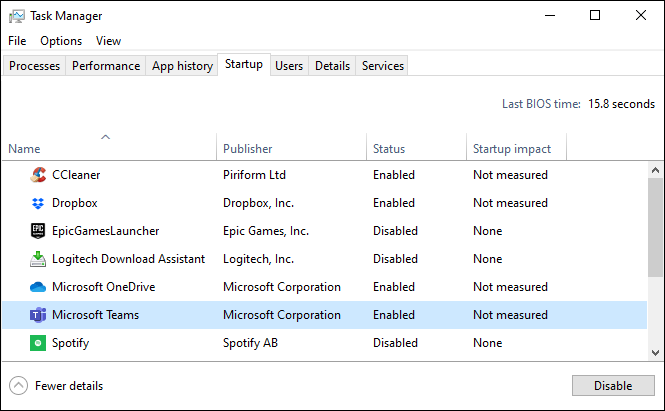Viewport: 665px width, 411px height.
Task: Collapse view with Fewer details arrow
Action: (18, 386)
